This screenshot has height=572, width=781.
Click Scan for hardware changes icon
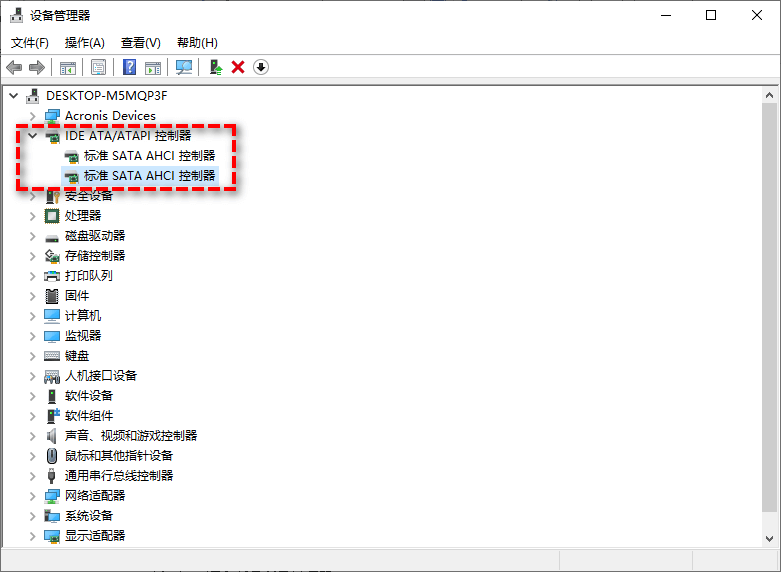(x=184, y=67)
